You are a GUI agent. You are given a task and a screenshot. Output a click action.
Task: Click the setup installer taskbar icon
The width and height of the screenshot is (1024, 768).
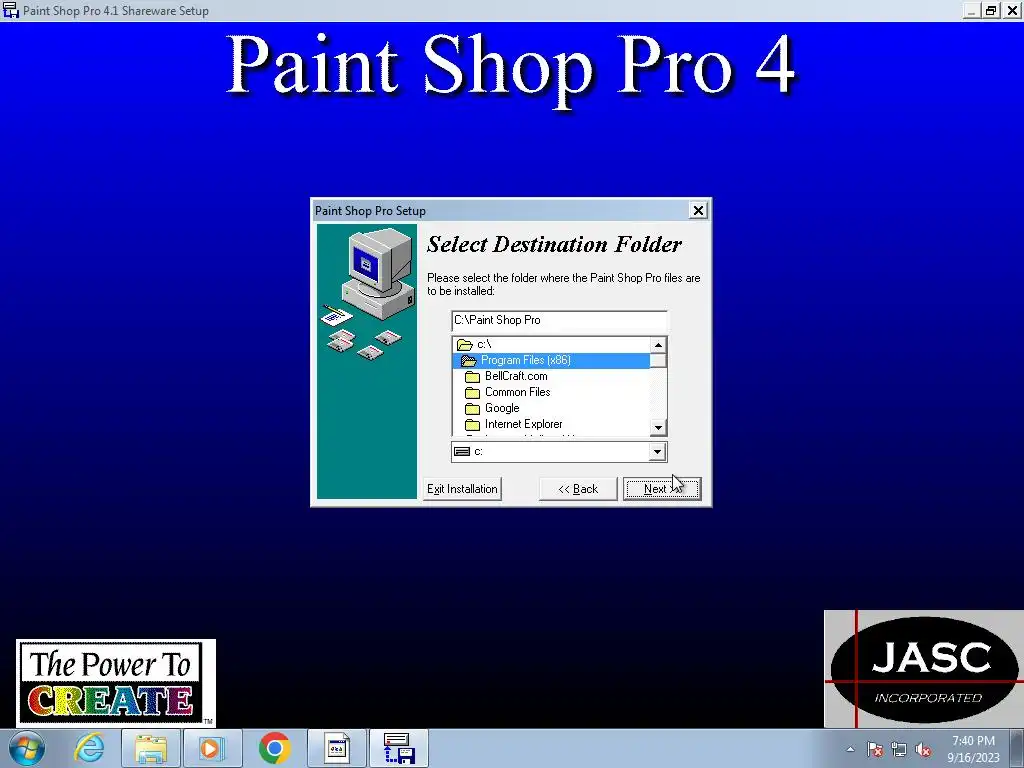coord(399,748)
